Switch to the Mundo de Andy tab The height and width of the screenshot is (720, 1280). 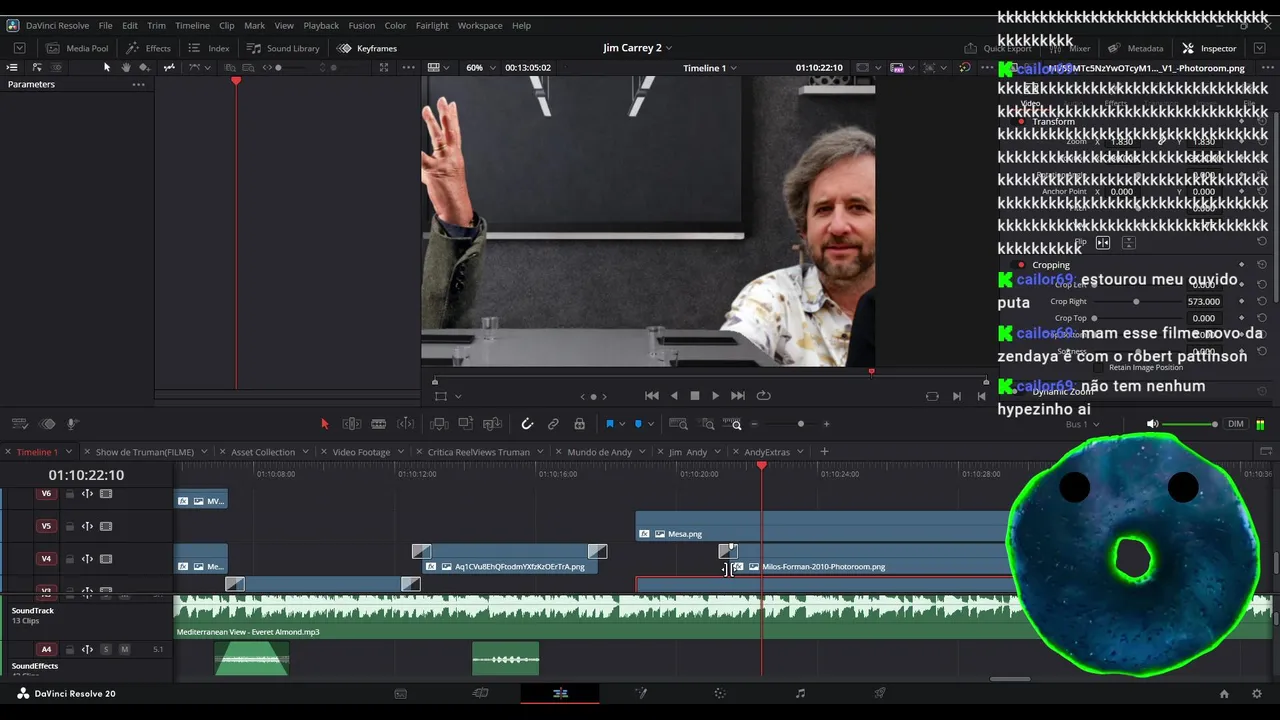[x=599, y=452]
